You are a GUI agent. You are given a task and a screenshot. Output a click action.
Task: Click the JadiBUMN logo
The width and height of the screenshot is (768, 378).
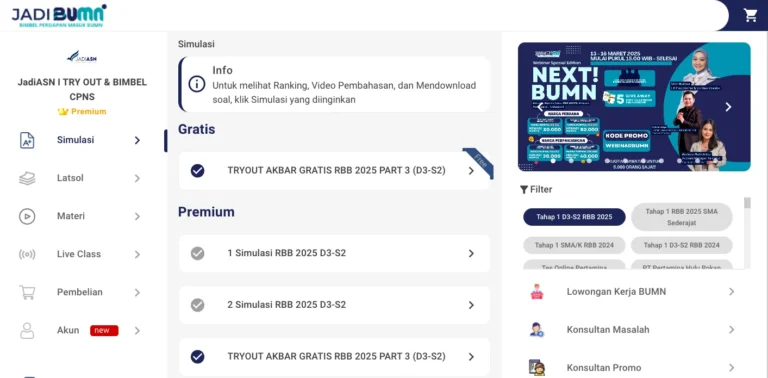tap(59, 16)
